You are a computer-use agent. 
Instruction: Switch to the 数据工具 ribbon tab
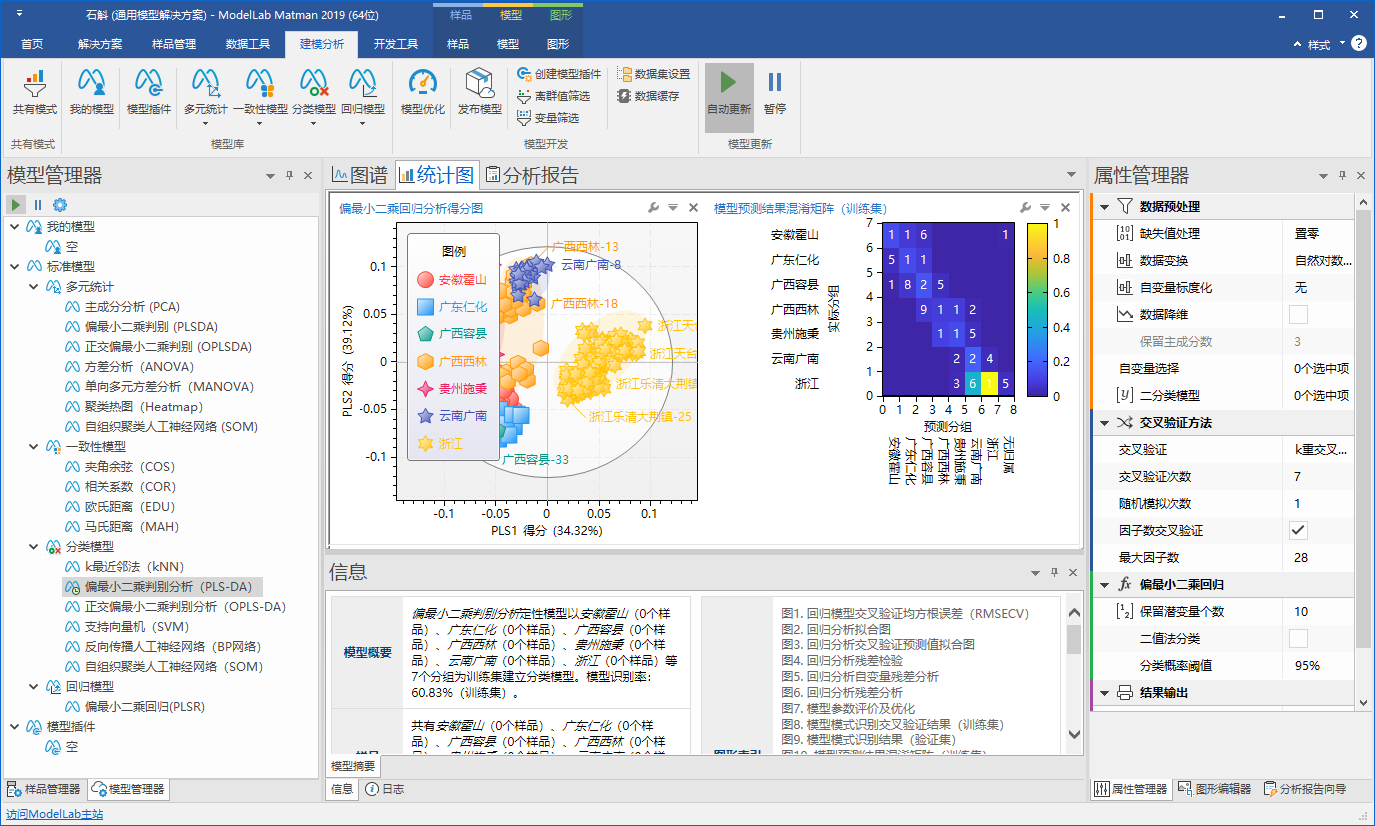(x=248, y=44)
